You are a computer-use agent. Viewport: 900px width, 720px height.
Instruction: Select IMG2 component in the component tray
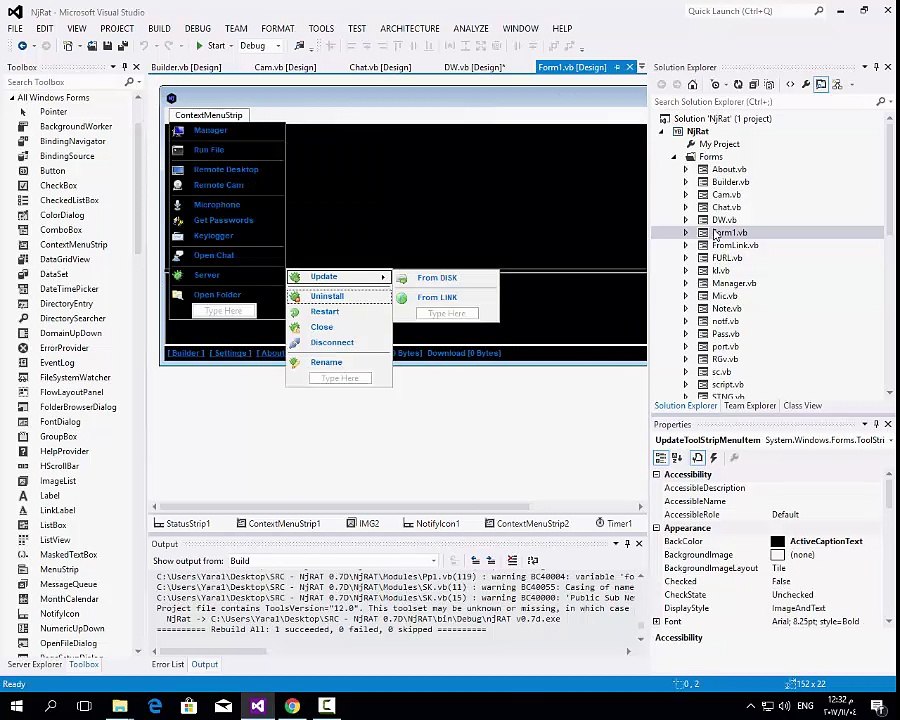point(363,523)
